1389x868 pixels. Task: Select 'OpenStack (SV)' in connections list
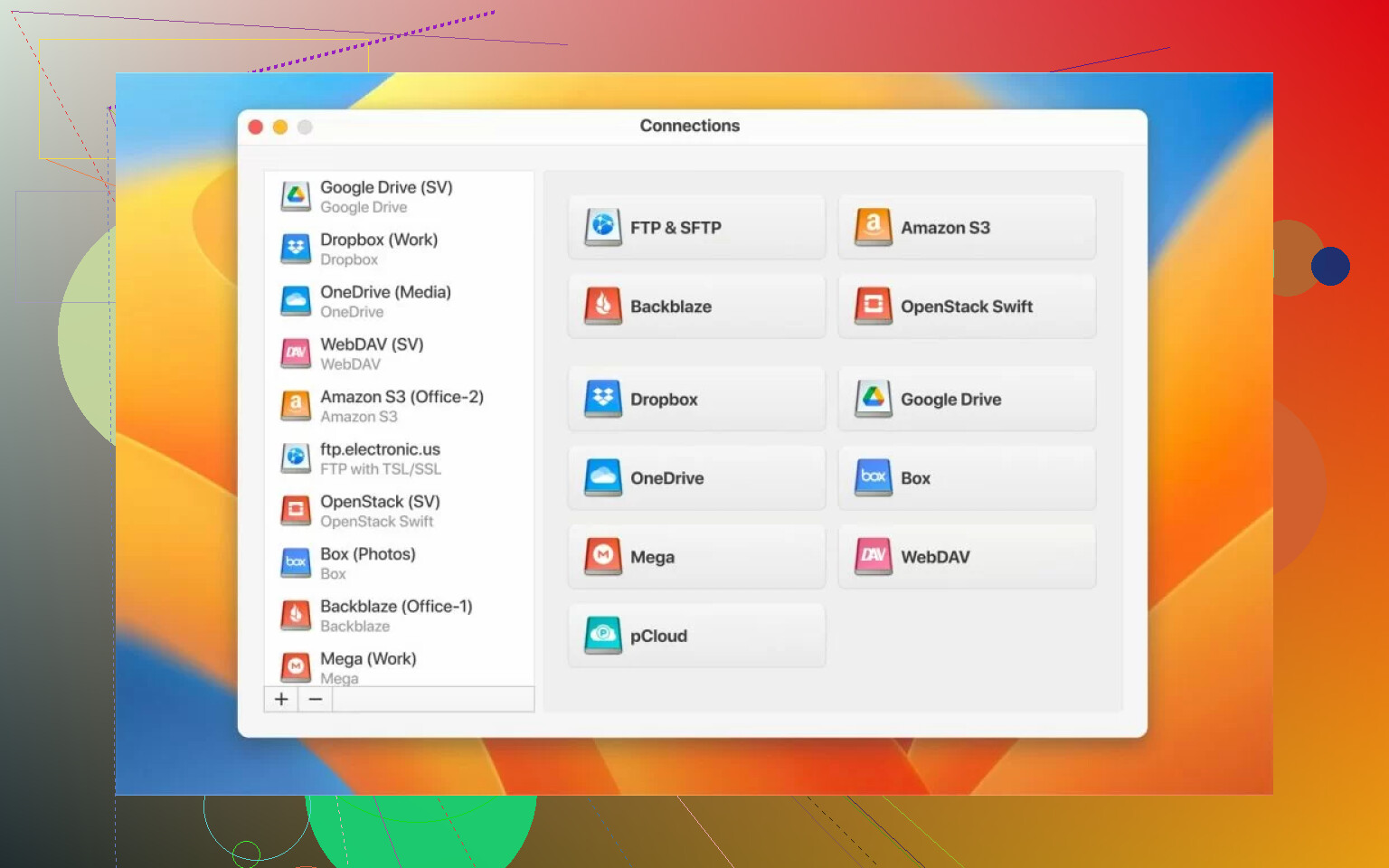click(x=399, y=511)
